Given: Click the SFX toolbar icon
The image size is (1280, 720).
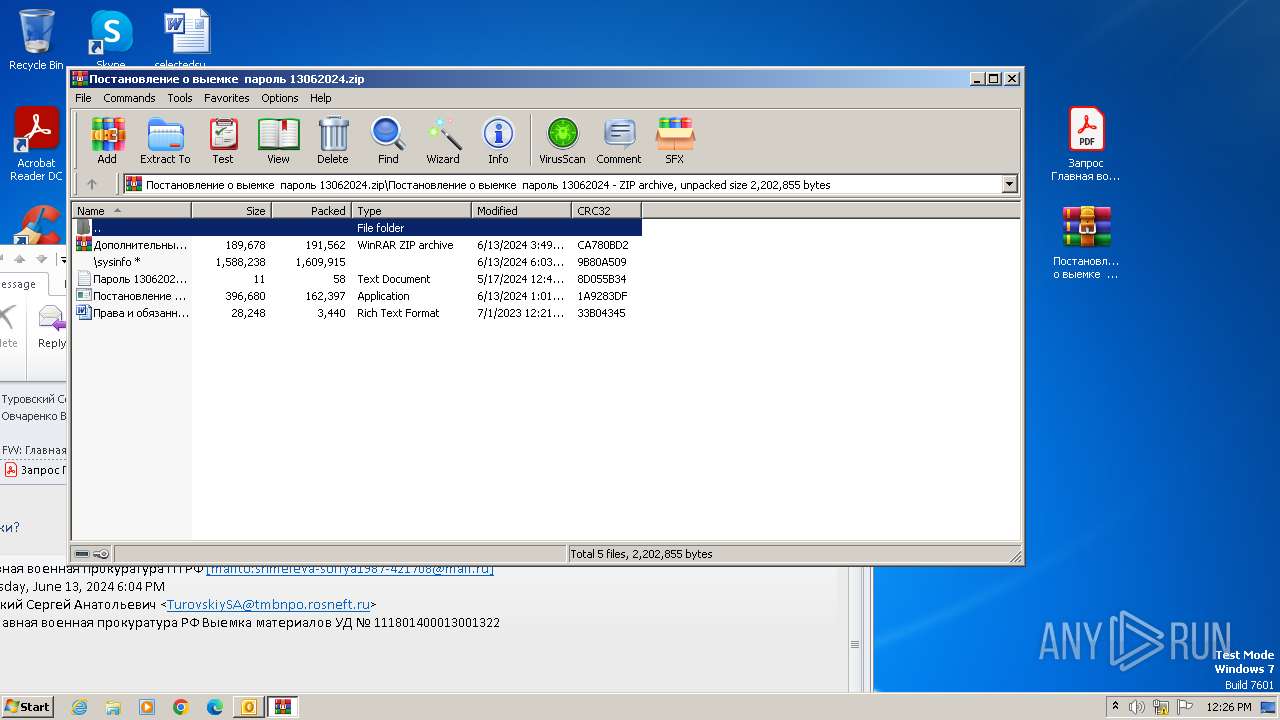Looking at the screenshot, I should (675, 140).
